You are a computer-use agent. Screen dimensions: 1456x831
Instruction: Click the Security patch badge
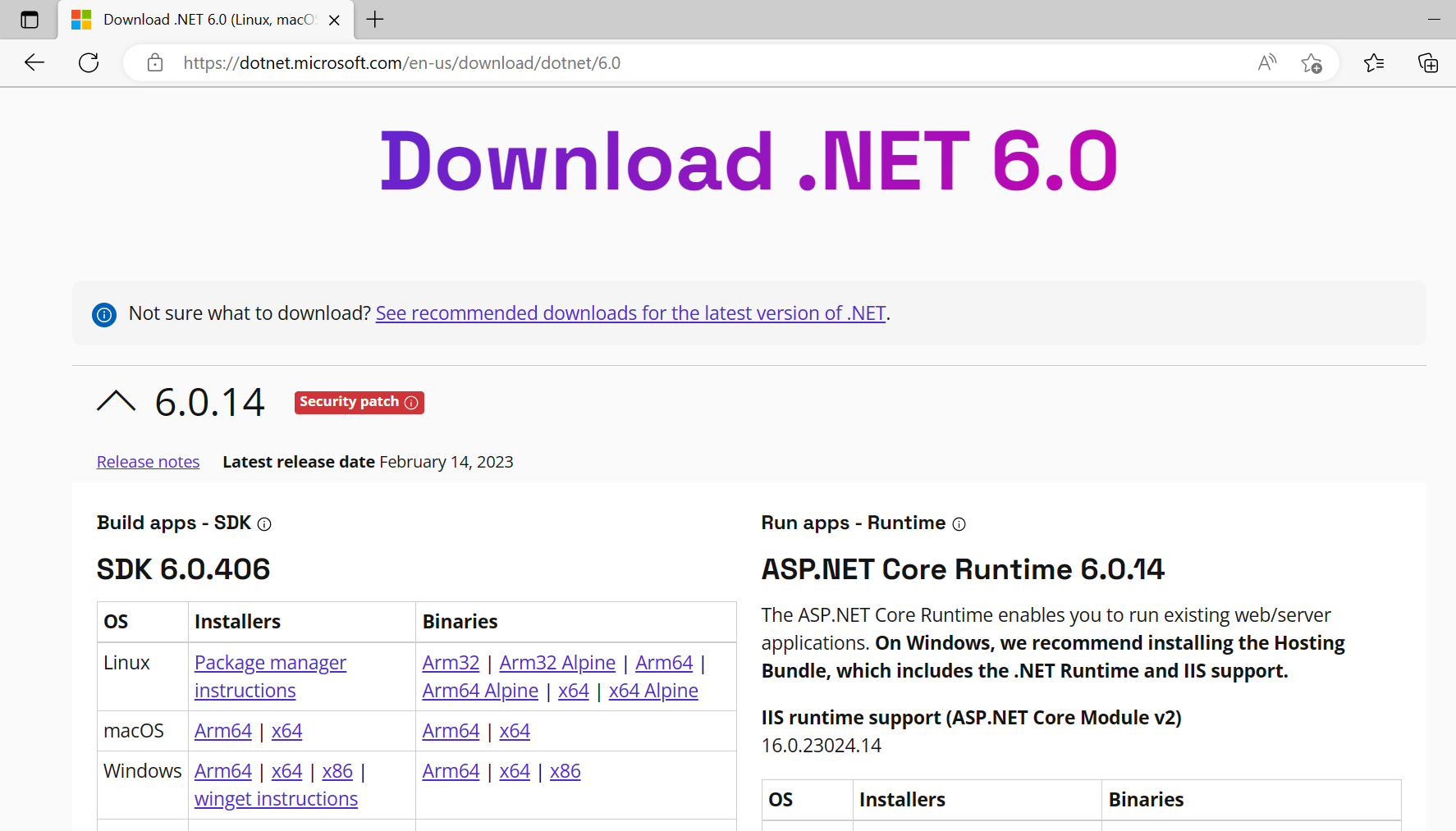359,403
